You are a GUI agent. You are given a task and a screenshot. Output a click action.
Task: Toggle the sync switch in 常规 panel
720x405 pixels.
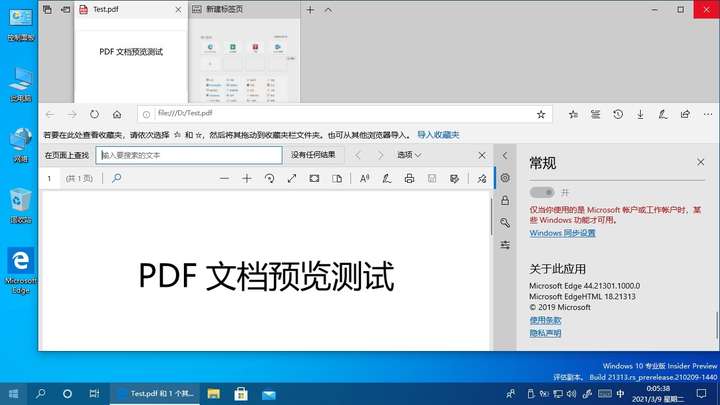coord(542,192)
